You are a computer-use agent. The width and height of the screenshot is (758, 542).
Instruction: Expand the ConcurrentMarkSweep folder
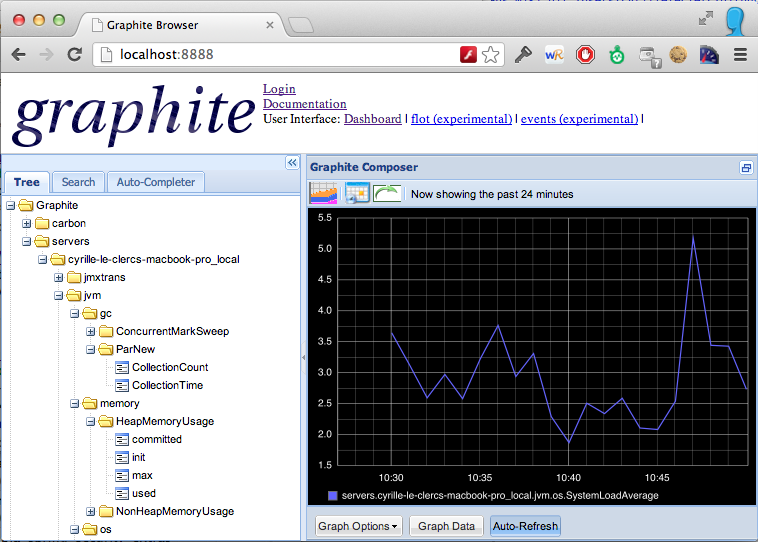coord(90,332)
